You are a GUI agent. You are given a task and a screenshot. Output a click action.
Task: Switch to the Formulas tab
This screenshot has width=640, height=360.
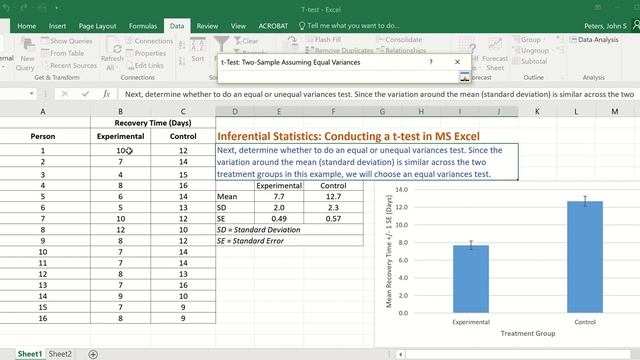point(143,26)
